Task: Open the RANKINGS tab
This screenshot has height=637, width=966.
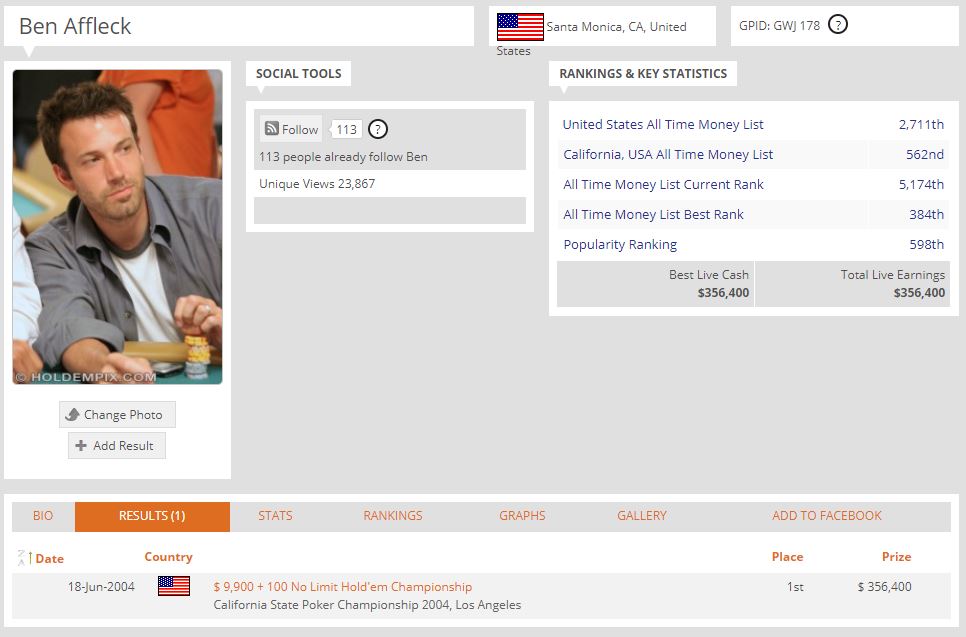Action: [393, 516]
